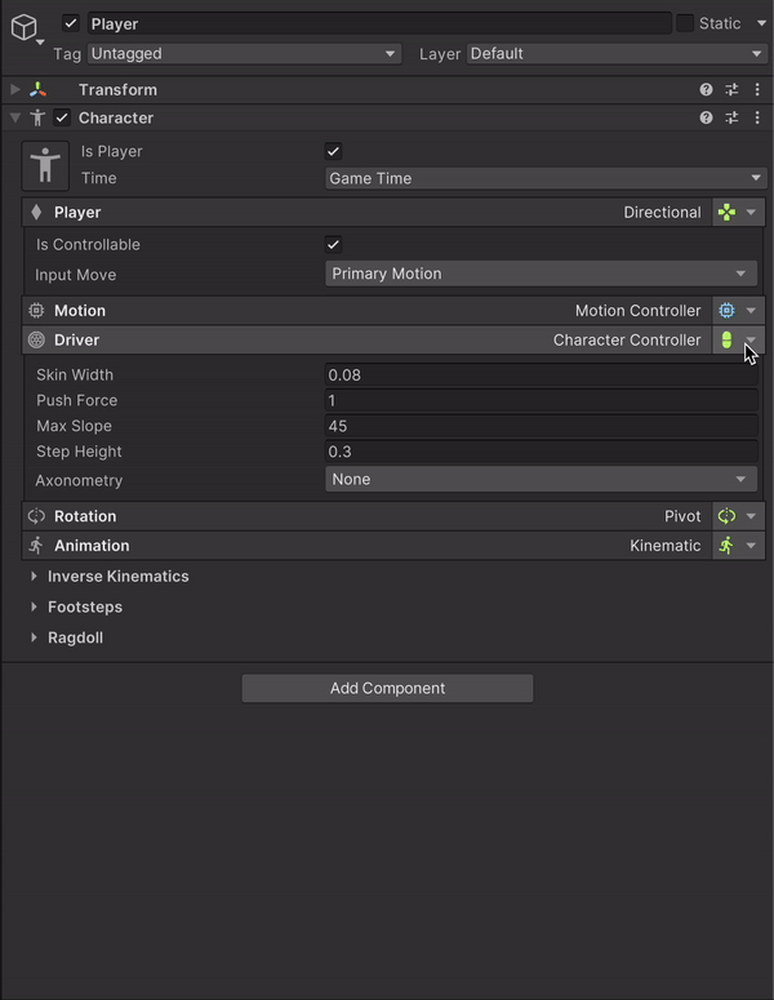The image size is (774, 1000).
Task: Click the Character Controller capsule icon
Action: pyautogui.click(x=725, y=340)
